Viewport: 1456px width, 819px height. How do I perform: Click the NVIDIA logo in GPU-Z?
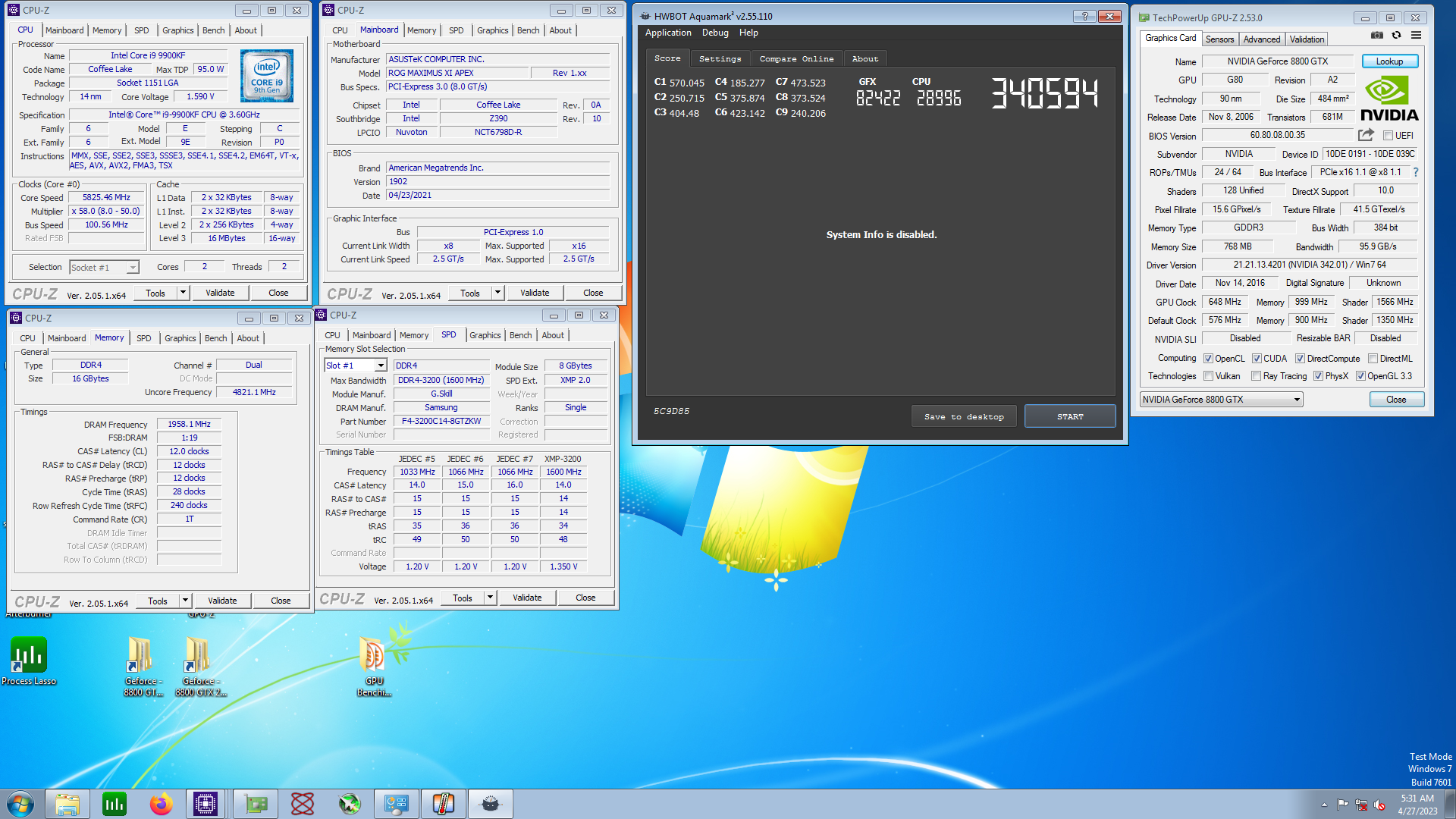click(x=1389, y=99)
